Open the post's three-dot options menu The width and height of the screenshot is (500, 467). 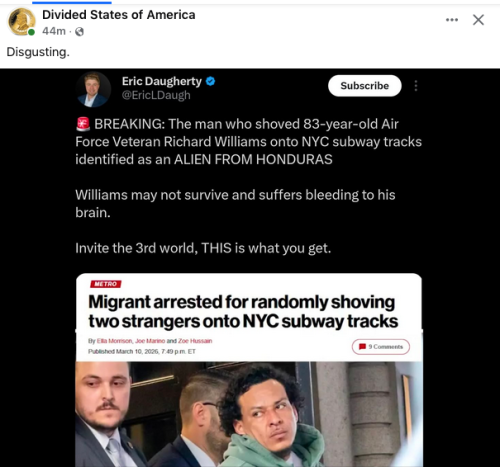click(x=452, y=20)
